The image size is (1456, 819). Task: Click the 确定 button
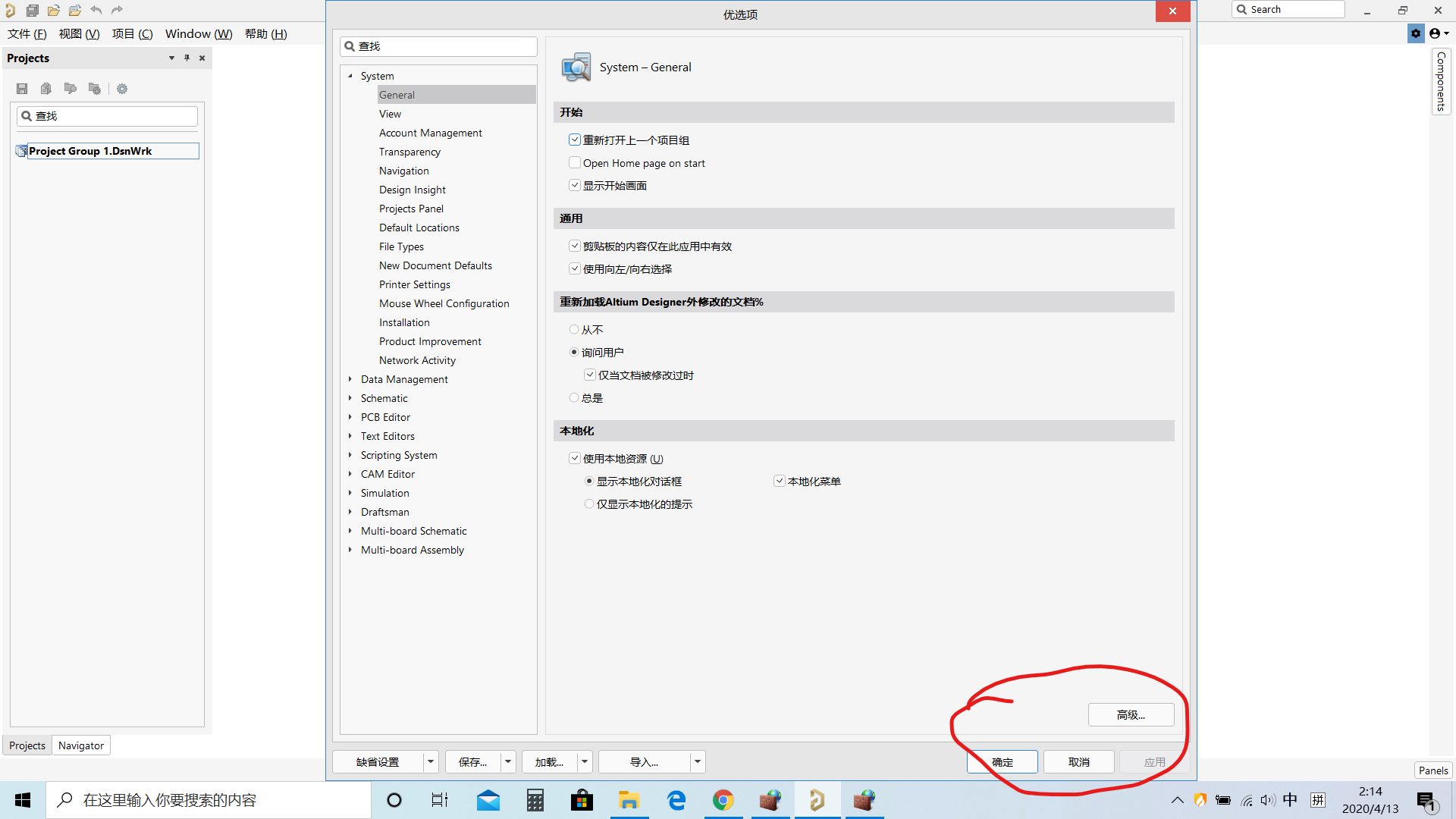[x=1003, y=762]
